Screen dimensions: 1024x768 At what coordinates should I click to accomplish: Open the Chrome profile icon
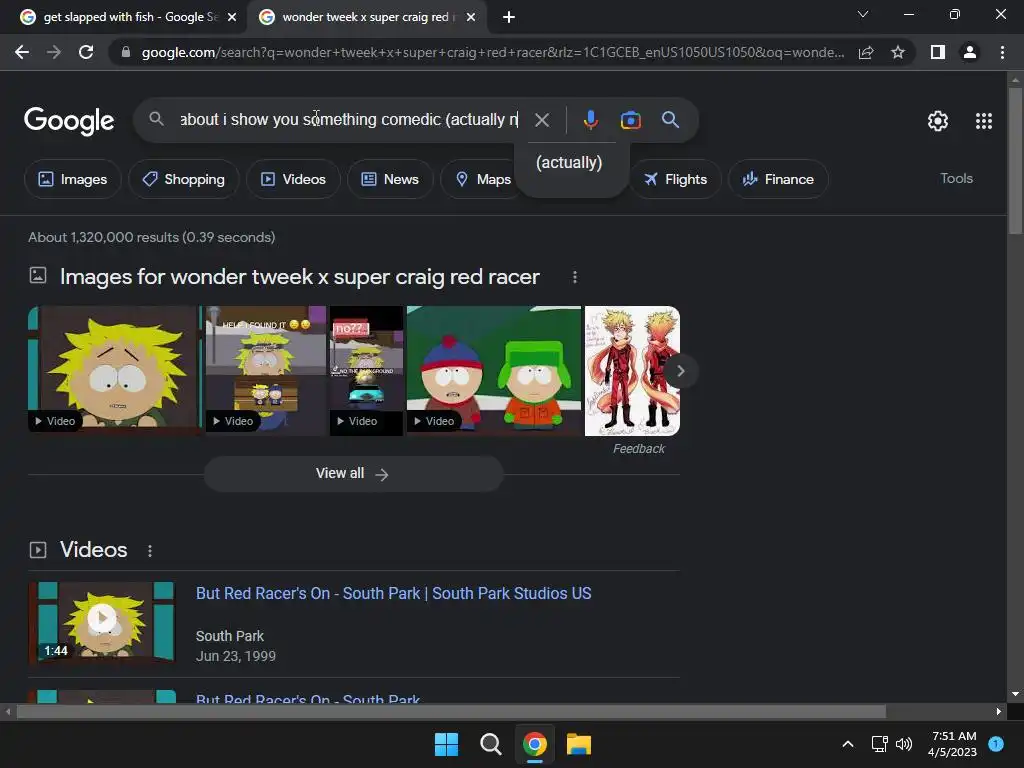coord(970,52)
